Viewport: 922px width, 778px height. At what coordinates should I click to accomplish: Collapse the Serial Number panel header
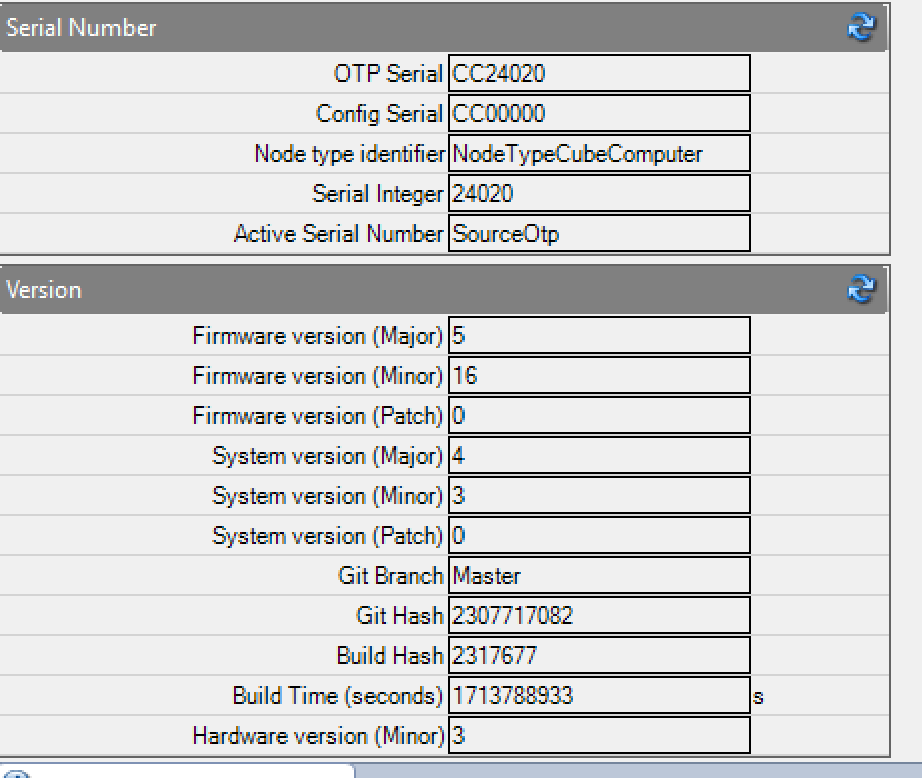pyautogui.click(x=400, y=27)
